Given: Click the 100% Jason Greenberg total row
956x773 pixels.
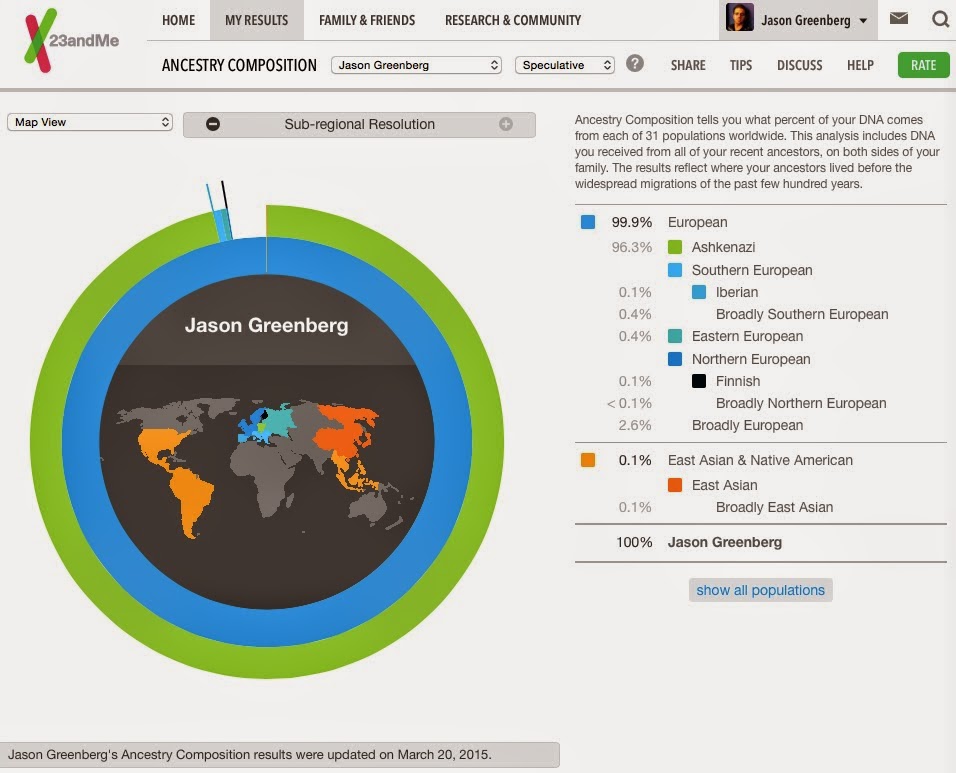Looking at the screenshot, I should pos(760,542).
